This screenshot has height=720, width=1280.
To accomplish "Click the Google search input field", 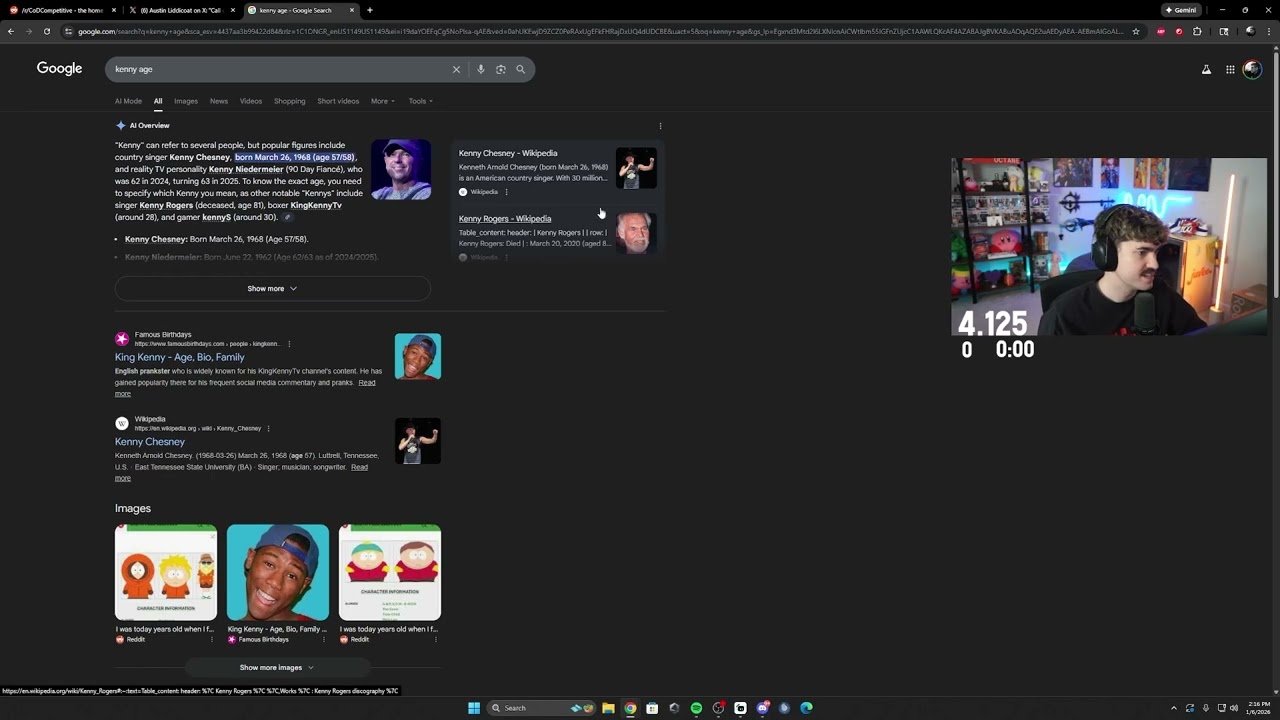I will click(280, 69).
